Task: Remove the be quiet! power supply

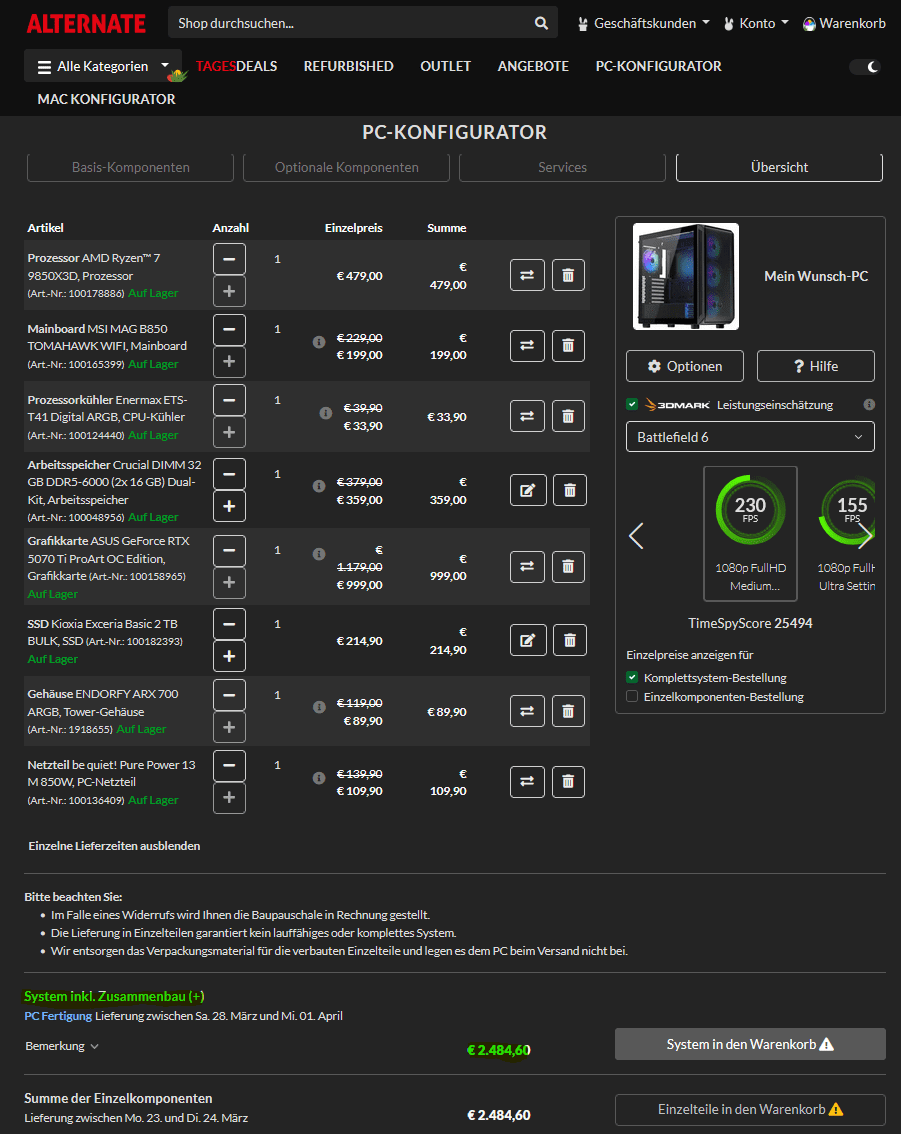Action: point(568,782)
